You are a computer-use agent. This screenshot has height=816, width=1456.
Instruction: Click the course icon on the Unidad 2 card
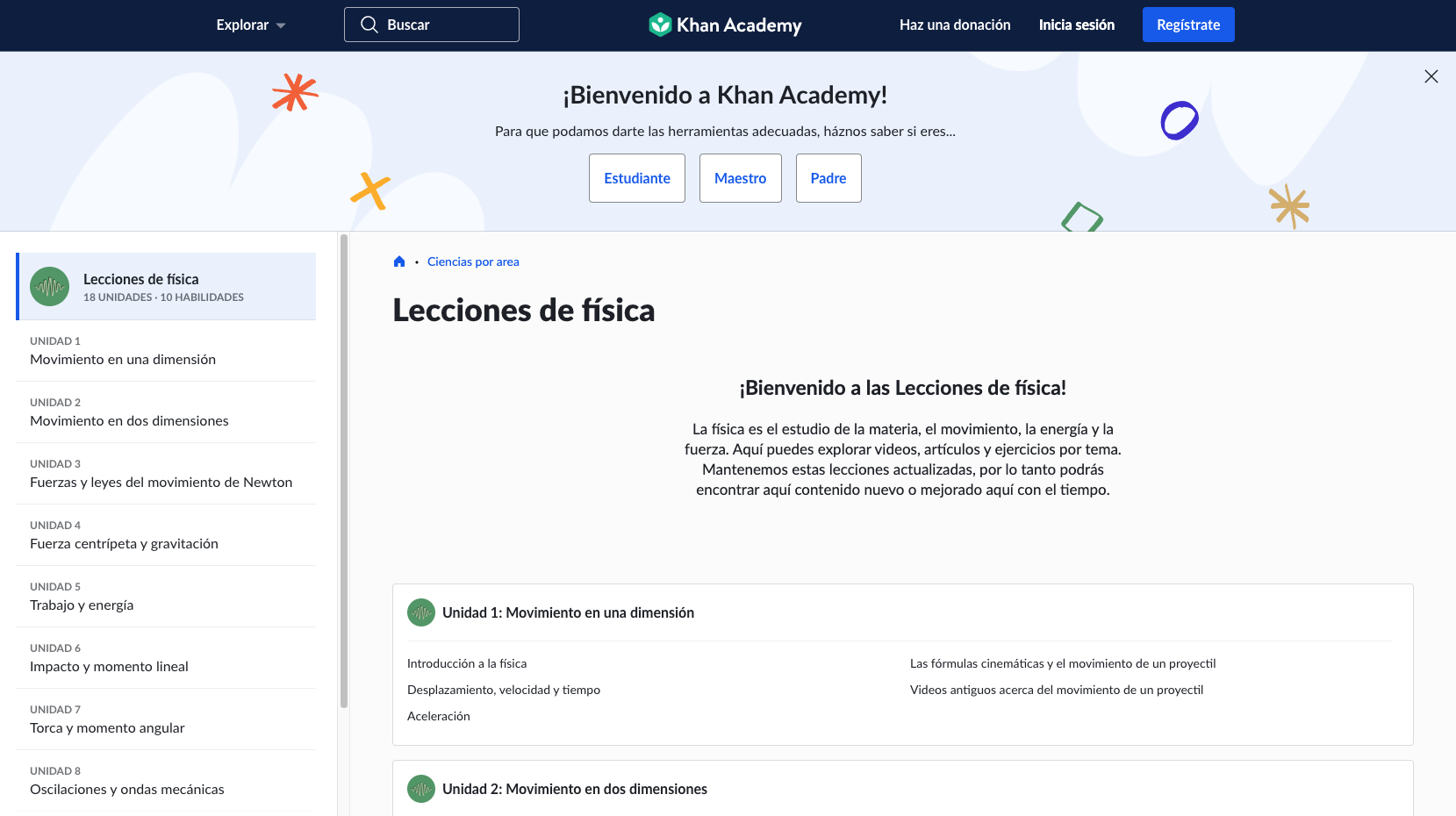(x=420, y=789)
